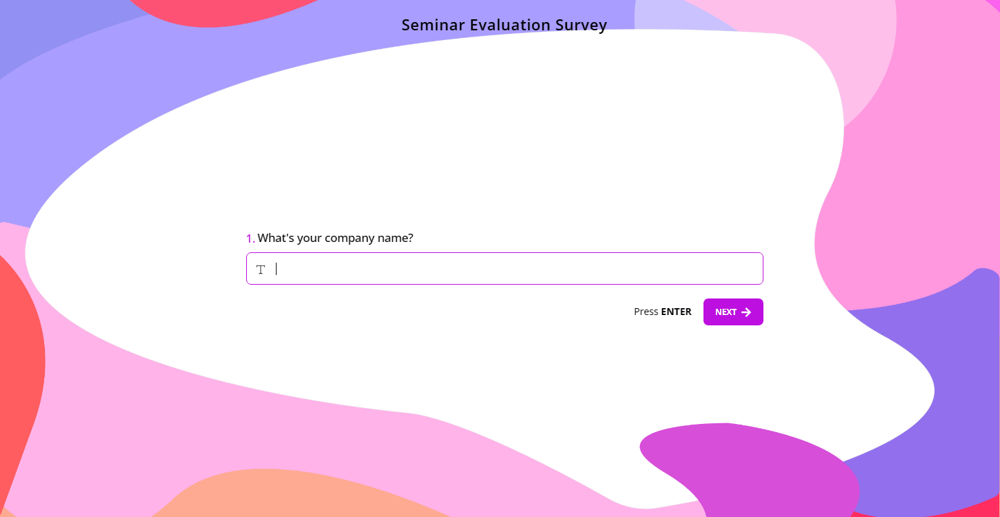Click the question number "1."

coord(250,238)
